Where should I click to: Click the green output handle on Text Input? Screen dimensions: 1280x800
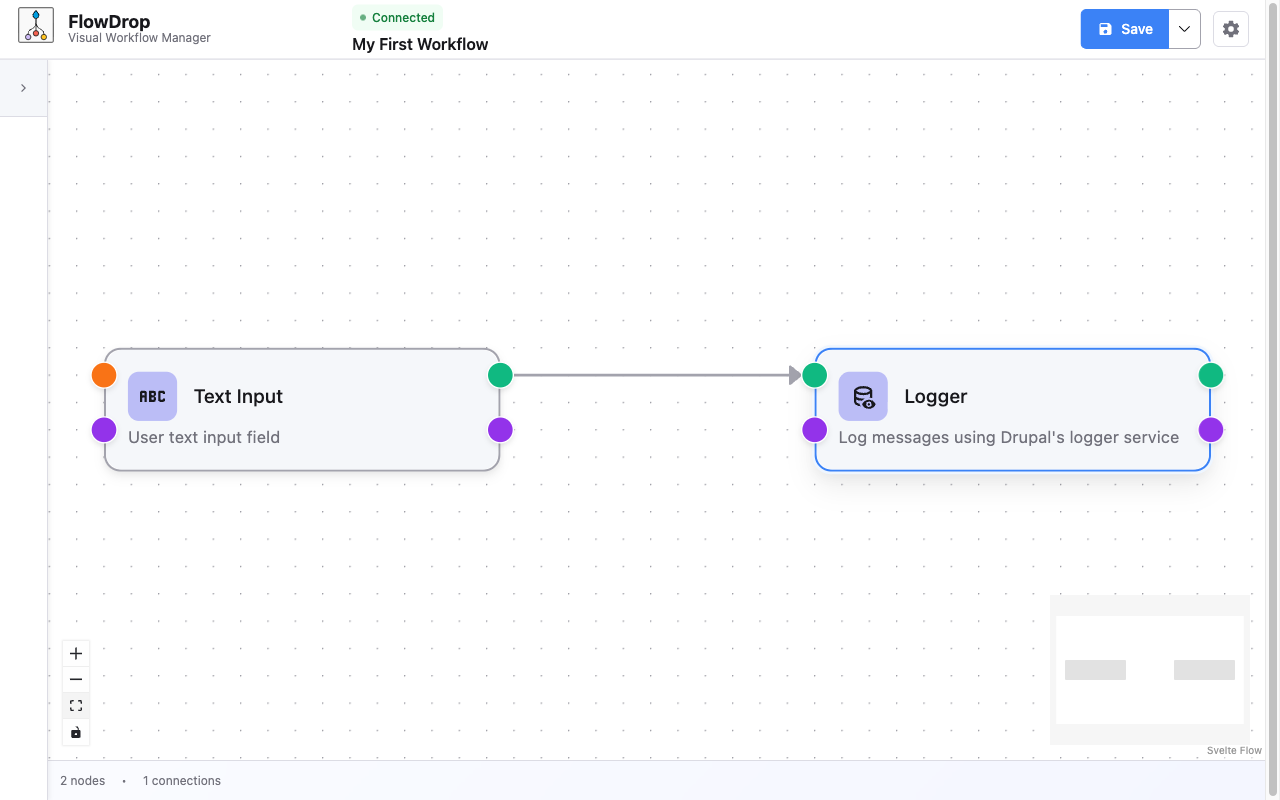click(x=500, y=375)
